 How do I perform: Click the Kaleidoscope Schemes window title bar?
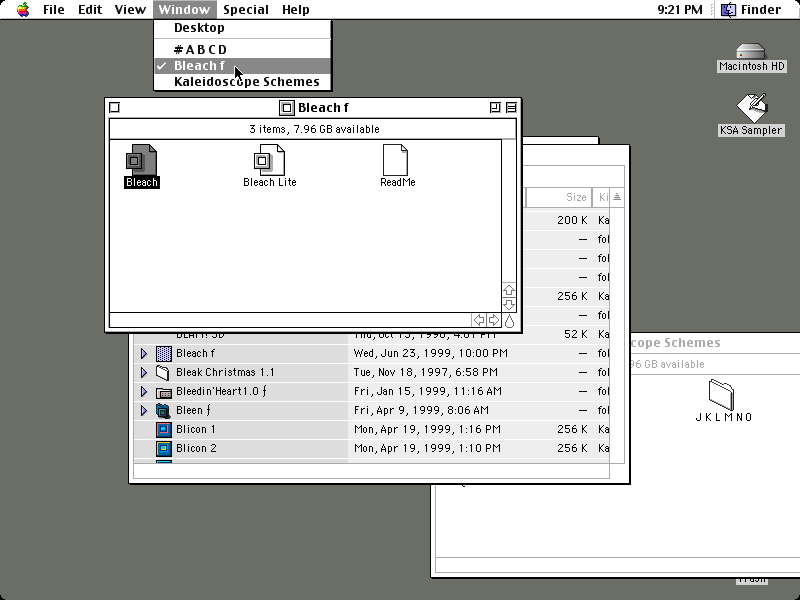715,343
